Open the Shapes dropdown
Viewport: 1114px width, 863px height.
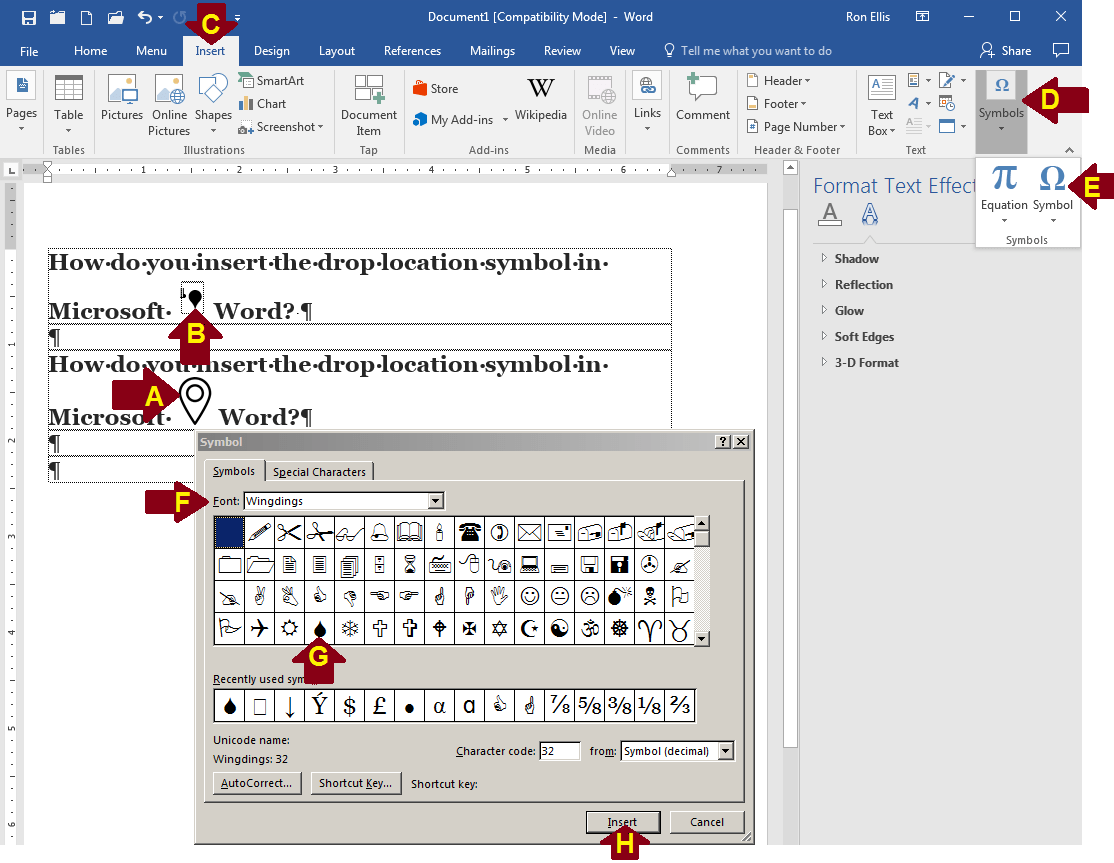[x=213, y=105]
